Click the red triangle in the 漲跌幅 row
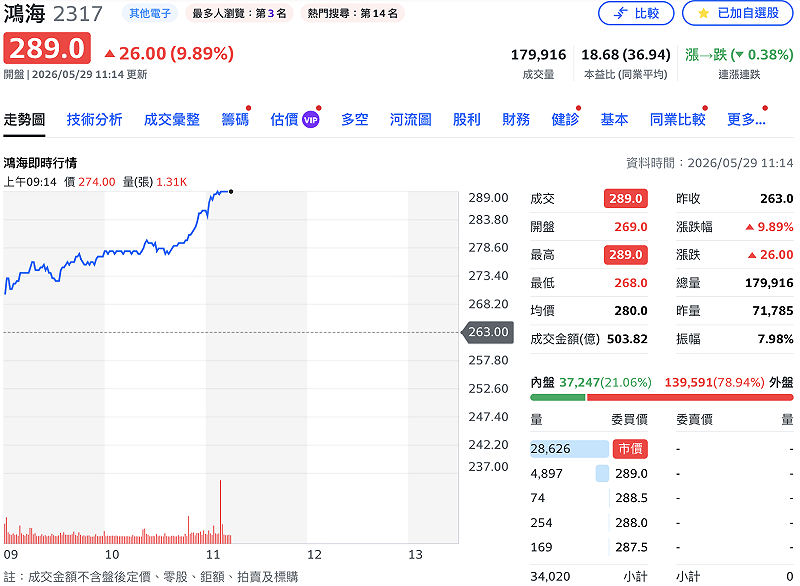800x586 pixels. click(749, 227)
